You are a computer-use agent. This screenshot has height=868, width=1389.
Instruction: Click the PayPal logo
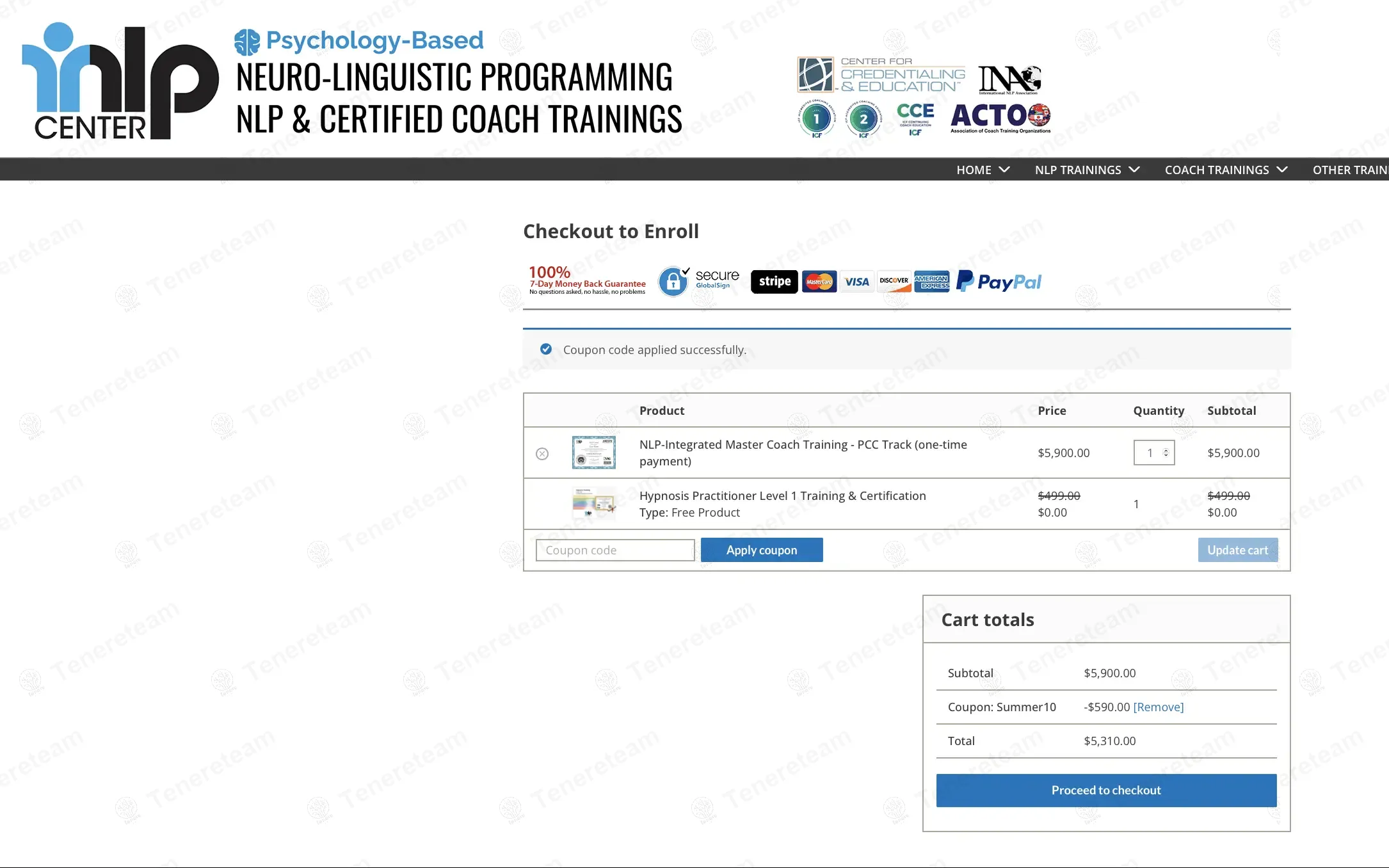(x=999, y=282)
